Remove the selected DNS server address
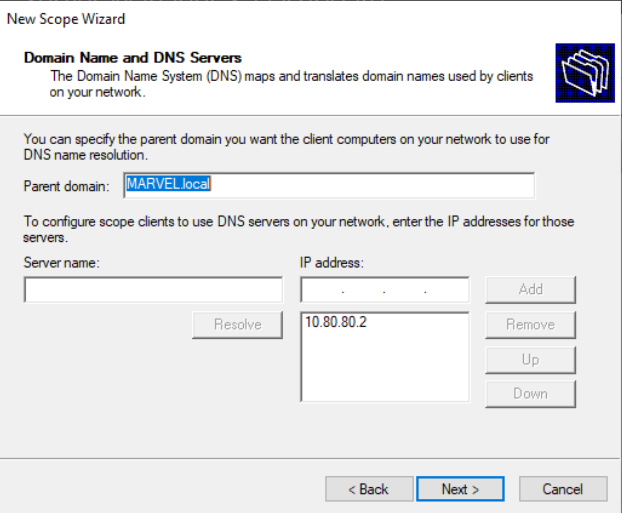The height and width of the screenshot is (513, 622). pos(530,324)
